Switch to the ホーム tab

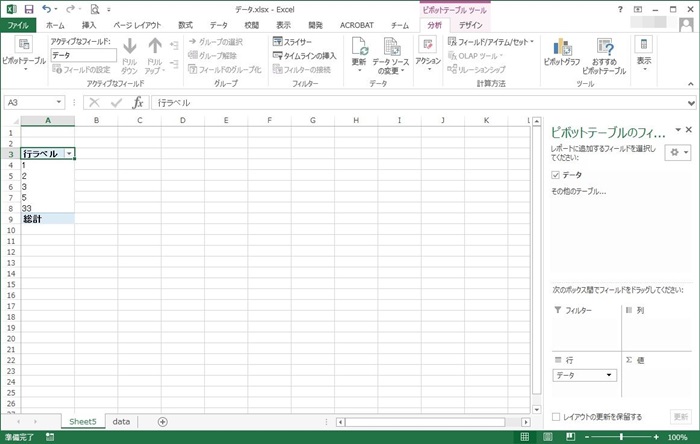click(x=55, y=25)
